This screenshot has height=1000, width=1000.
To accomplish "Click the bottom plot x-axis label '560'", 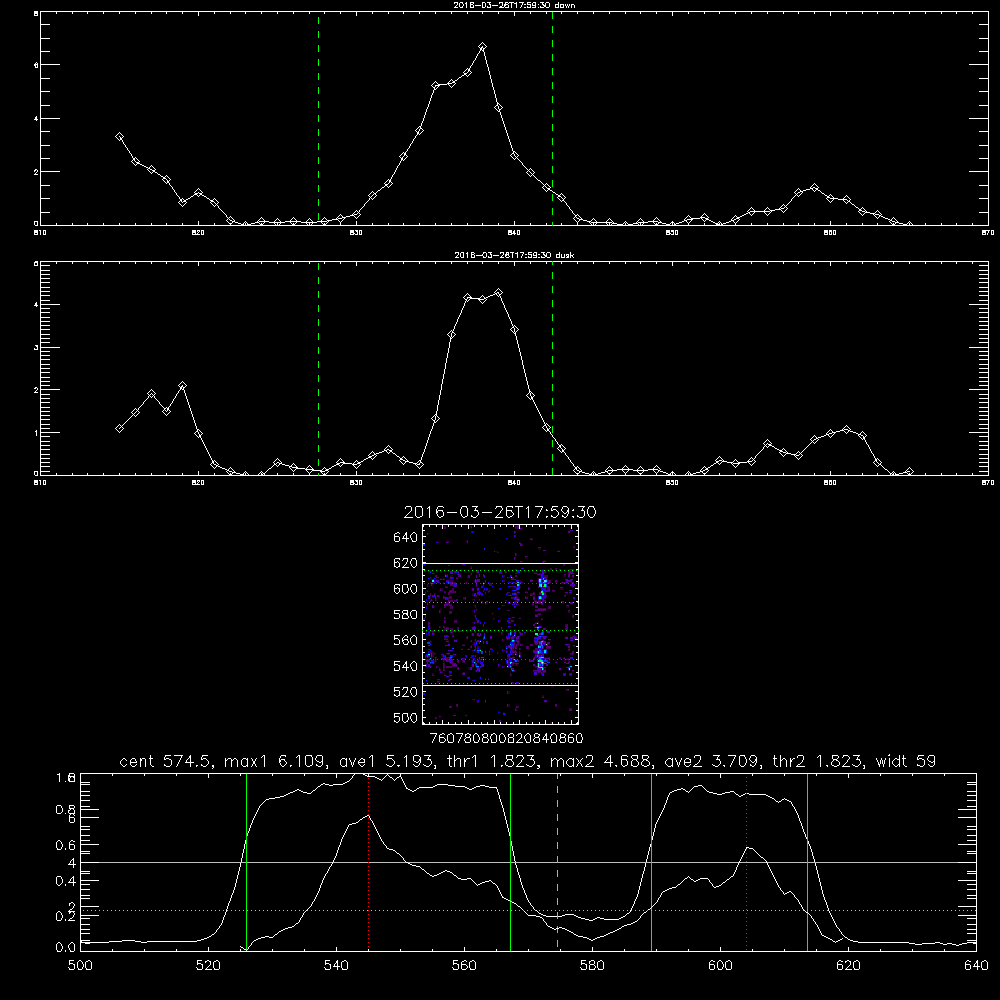I will pyautogui.click(x=464, y=966).
